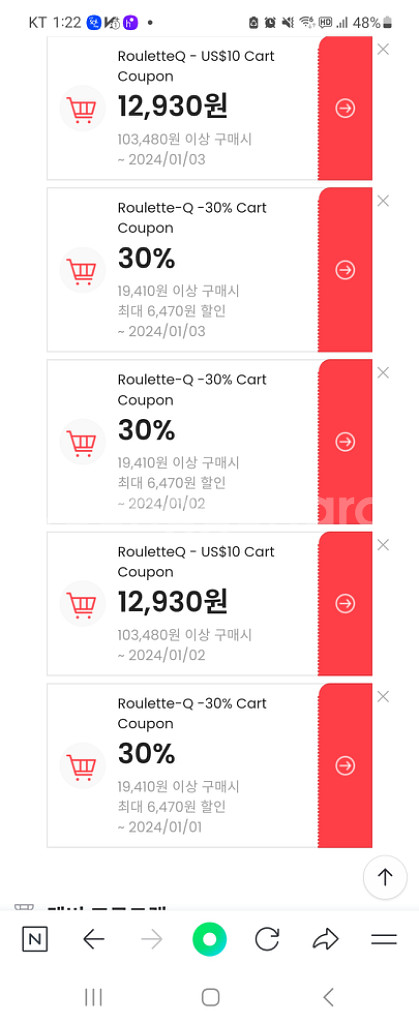Dismiss the 12,930원 coupon expiring 2024/01/02
Screen dimensions: 419x1024
click(x=383, y=545)
